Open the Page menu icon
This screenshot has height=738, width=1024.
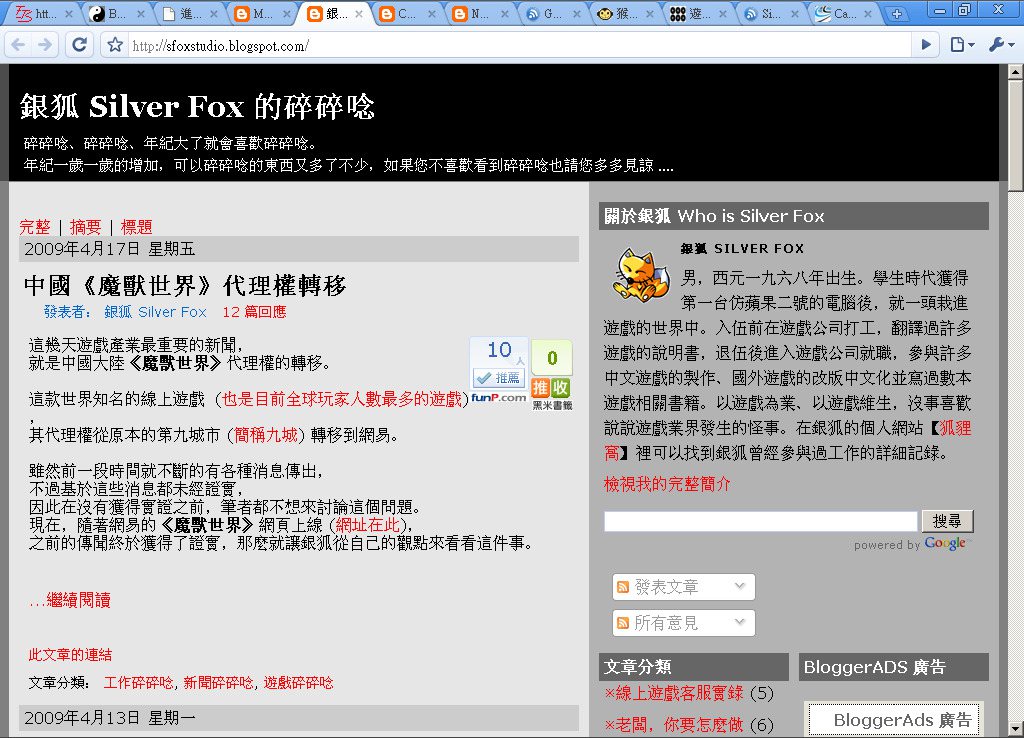click(x=961, y=44)
